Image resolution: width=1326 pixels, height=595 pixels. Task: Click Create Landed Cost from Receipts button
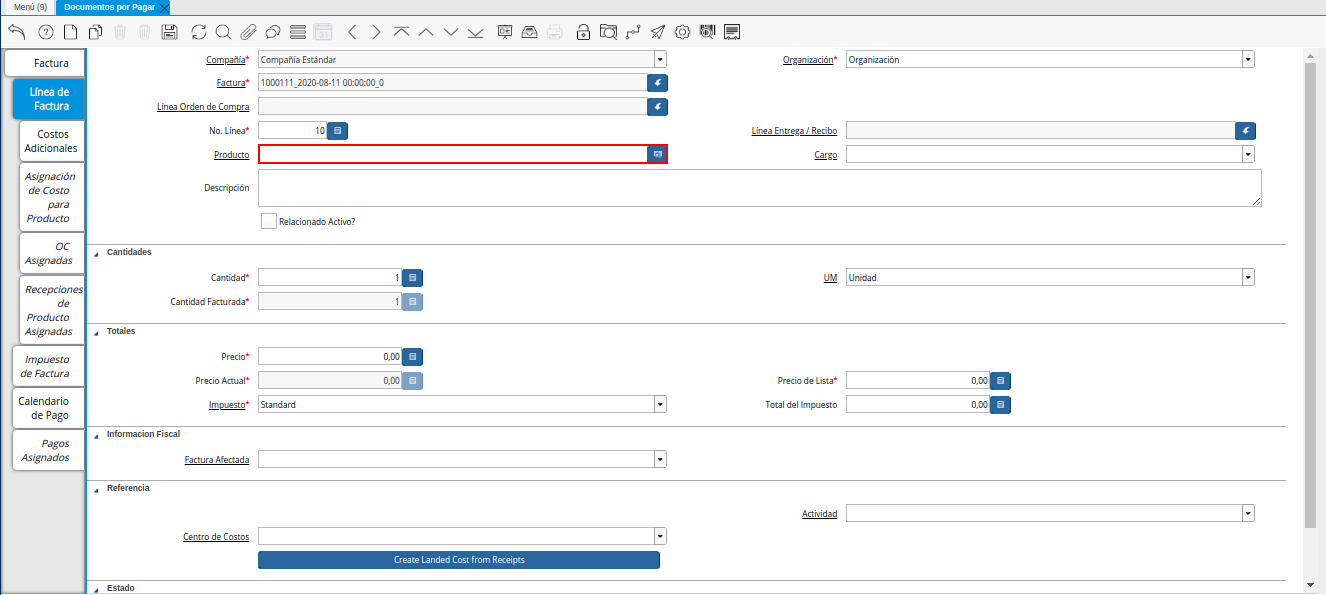pyautogui.click(x=459, y=560)
